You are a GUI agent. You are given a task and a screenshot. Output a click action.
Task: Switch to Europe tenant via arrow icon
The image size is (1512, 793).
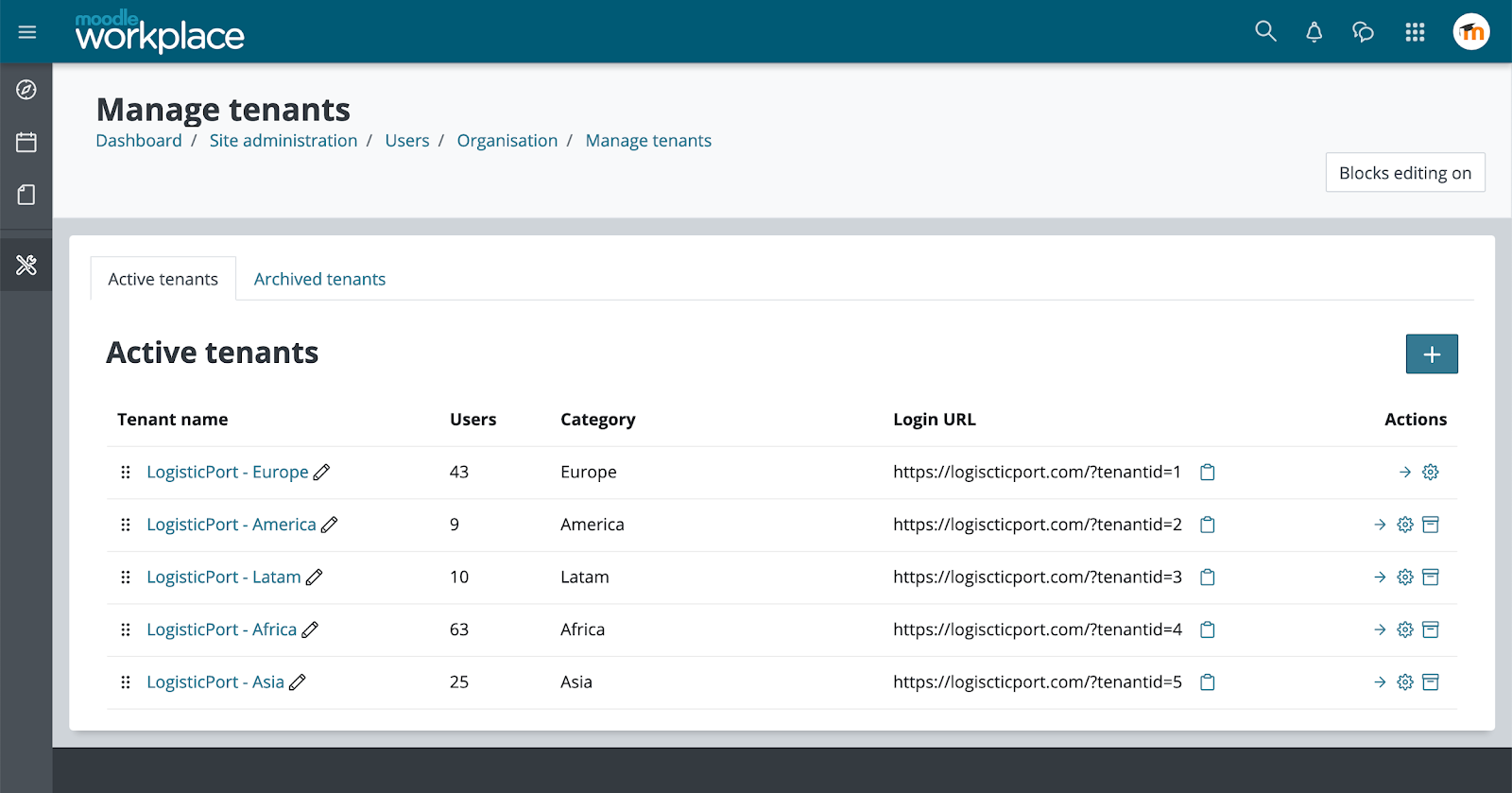[x=1405, y=472]
